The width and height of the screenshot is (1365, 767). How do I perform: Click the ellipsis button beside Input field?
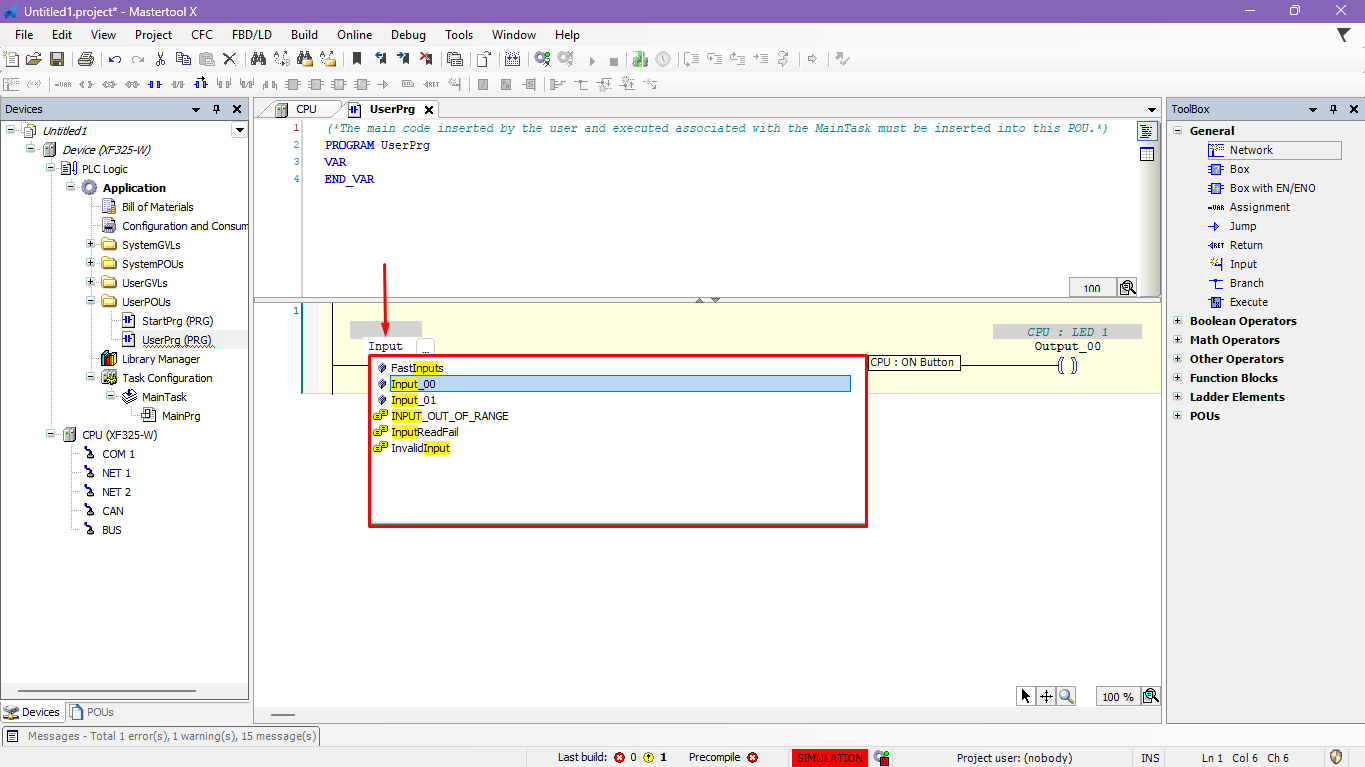pyautogui.click(x=425, y=347)
